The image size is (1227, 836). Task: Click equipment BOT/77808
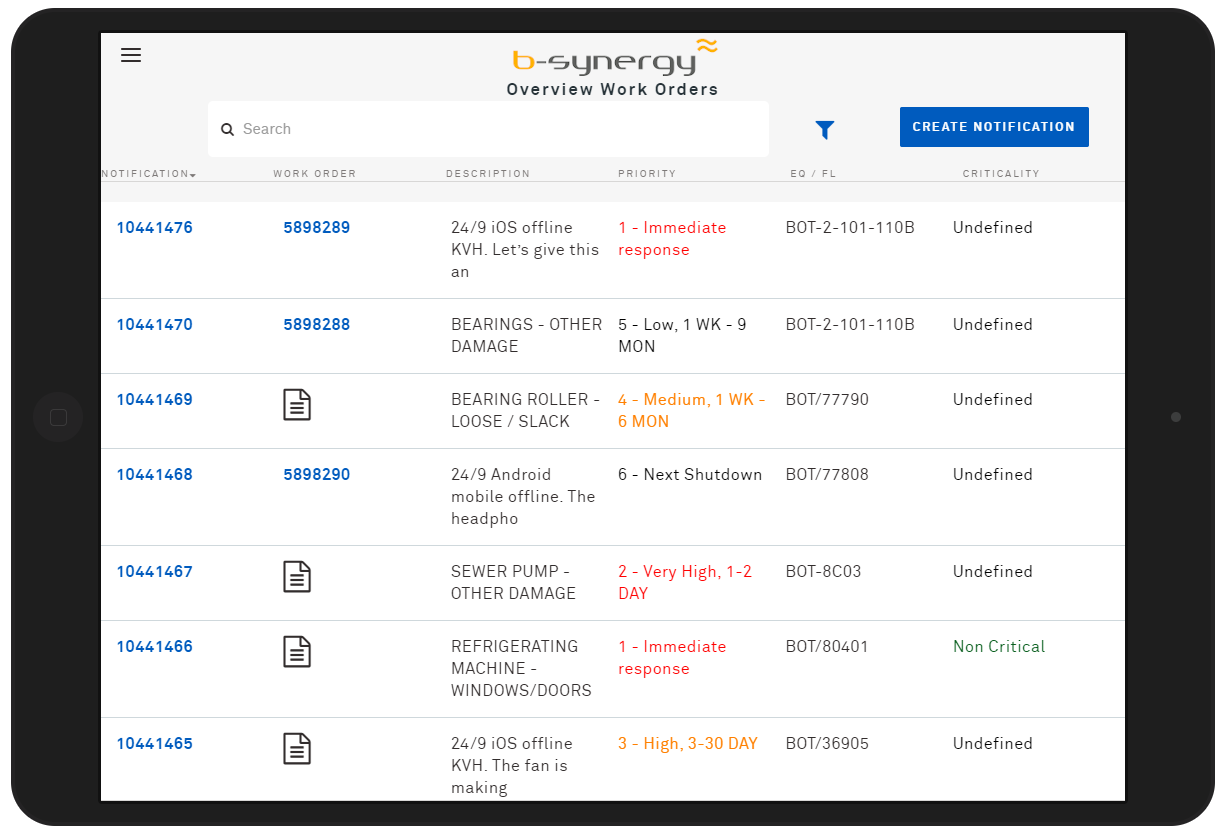[827, 475]
